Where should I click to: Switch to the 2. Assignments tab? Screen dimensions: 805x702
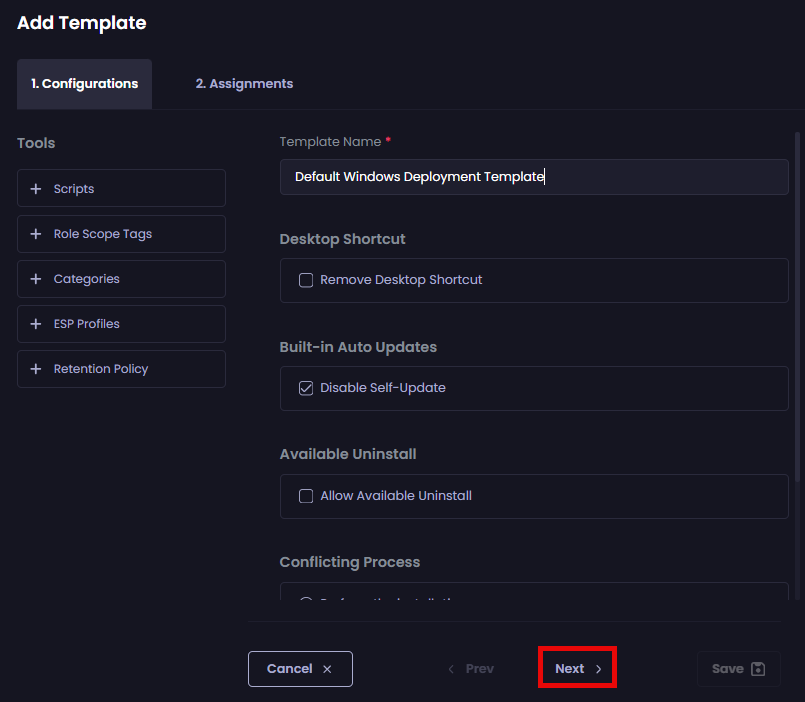coord(244,84)
